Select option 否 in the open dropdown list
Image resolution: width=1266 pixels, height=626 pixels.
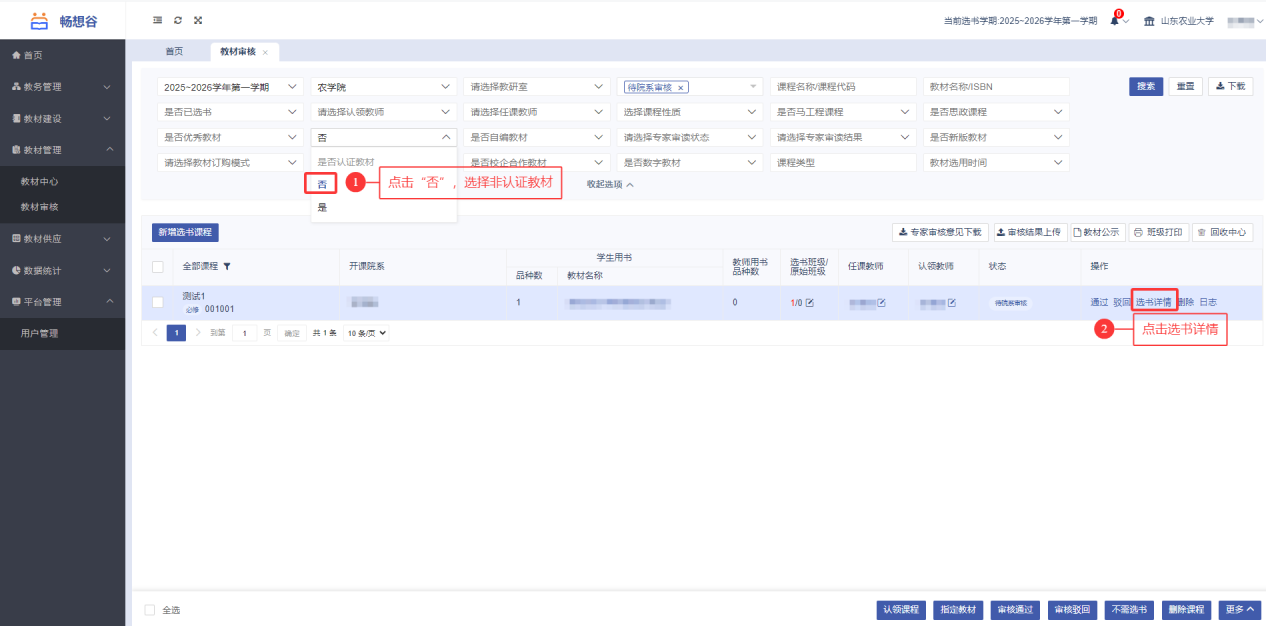tap(322, 184)
